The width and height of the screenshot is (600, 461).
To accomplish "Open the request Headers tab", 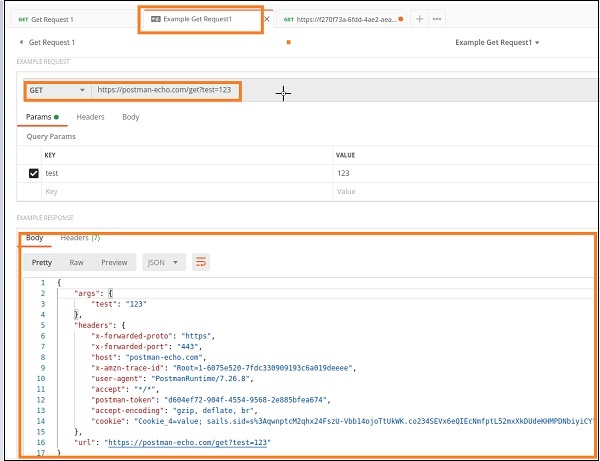I will [90, 117].
